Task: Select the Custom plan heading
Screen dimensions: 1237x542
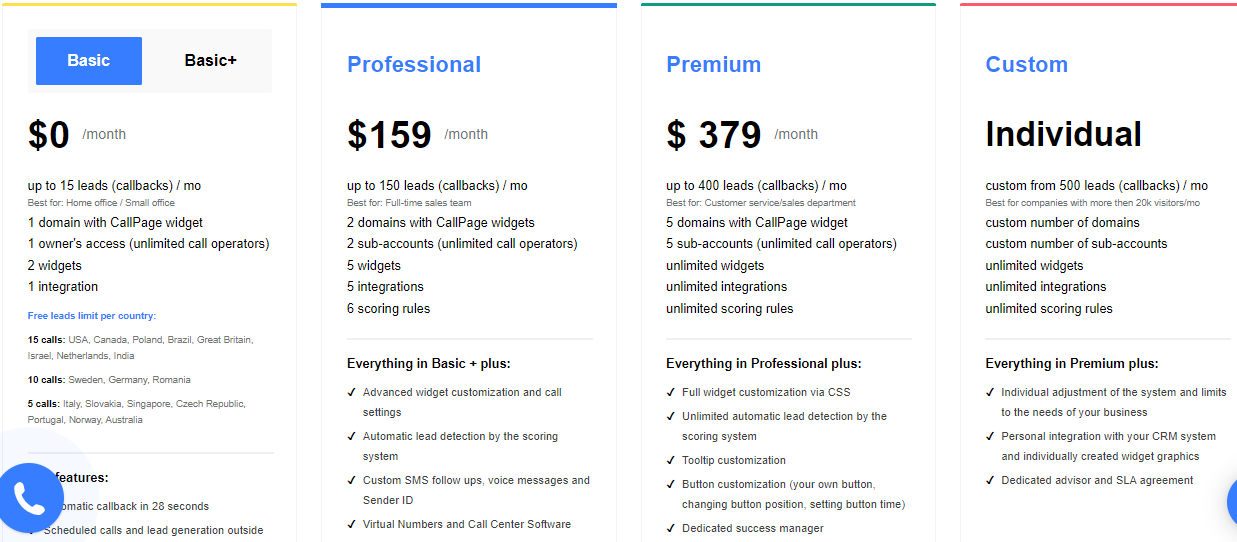Action: 1026,65
